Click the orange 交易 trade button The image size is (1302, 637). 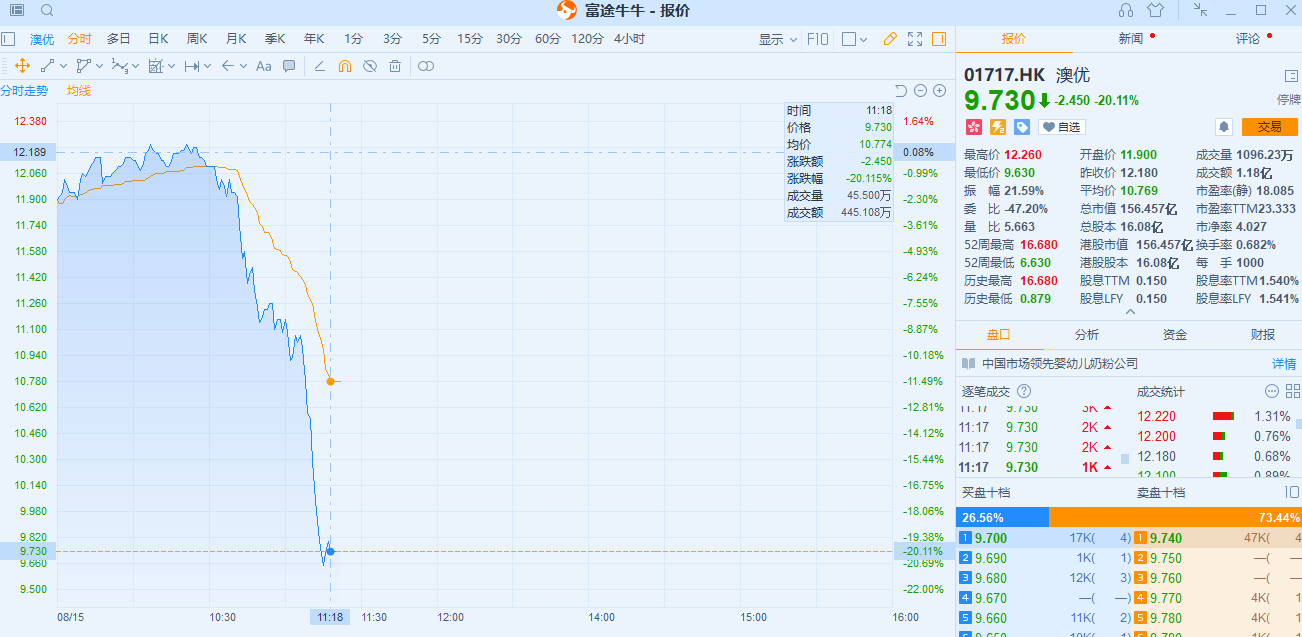pyautogui.click(x=1269, y=127)
